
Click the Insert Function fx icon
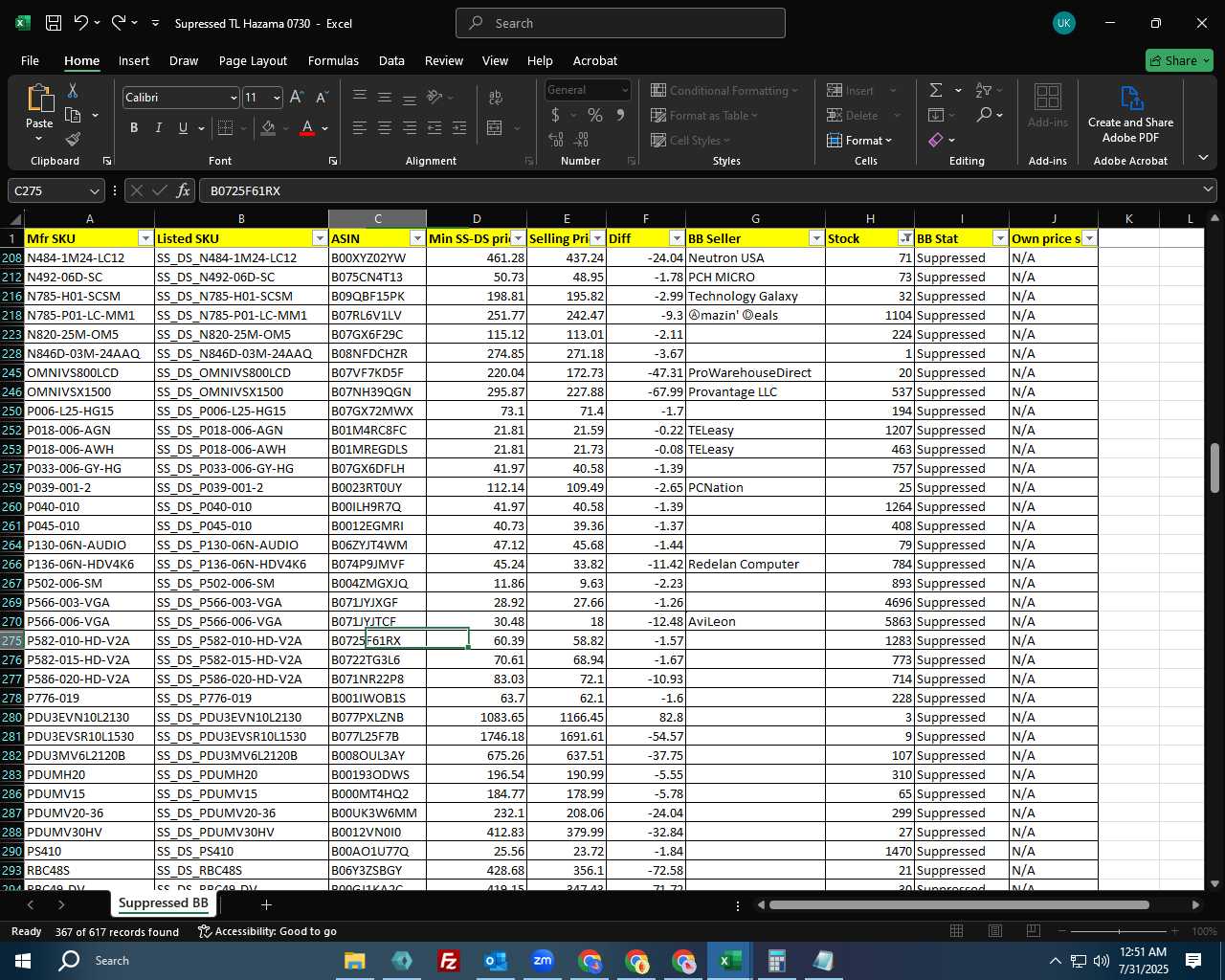(183, 190)
